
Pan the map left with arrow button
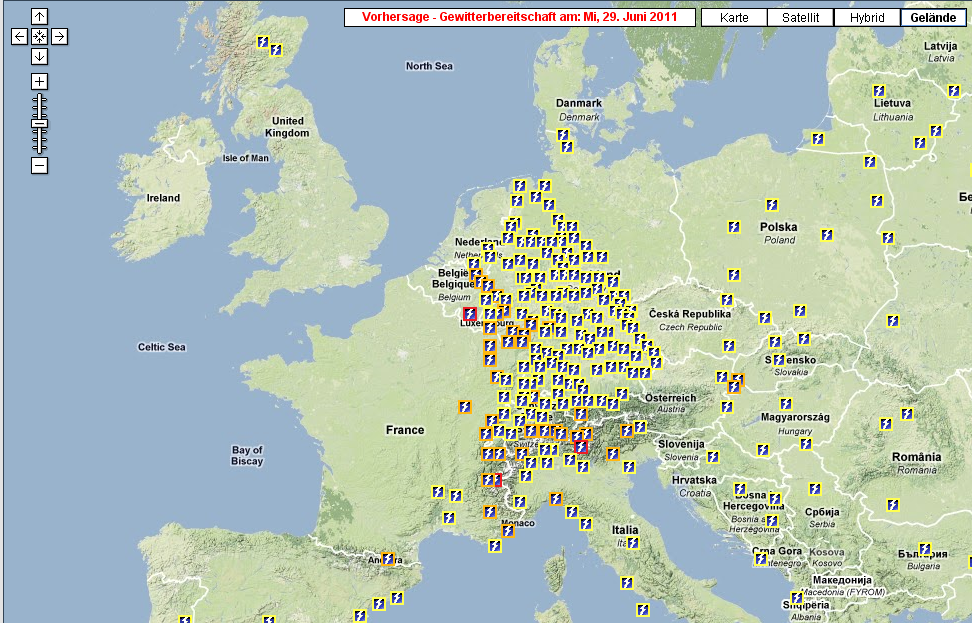pyautogui.click(x=19, y=37)
